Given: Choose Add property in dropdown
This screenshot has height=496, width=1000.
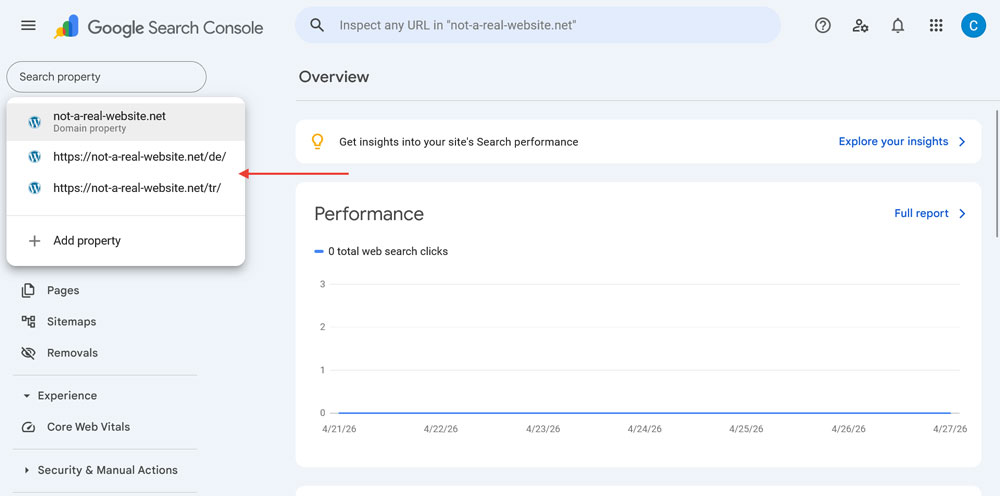Looking at the screenshot, I should (x=126, y=241).
